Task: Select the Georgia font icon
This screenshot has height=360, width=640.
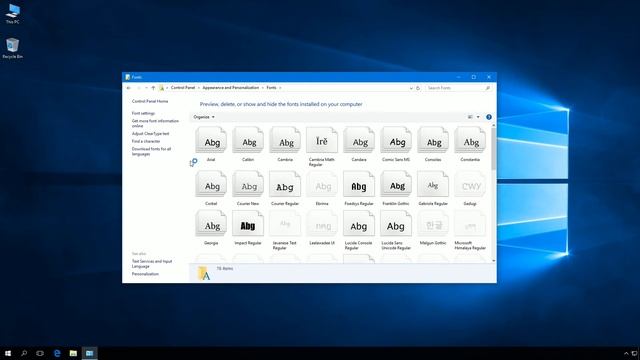Action: 211,224
